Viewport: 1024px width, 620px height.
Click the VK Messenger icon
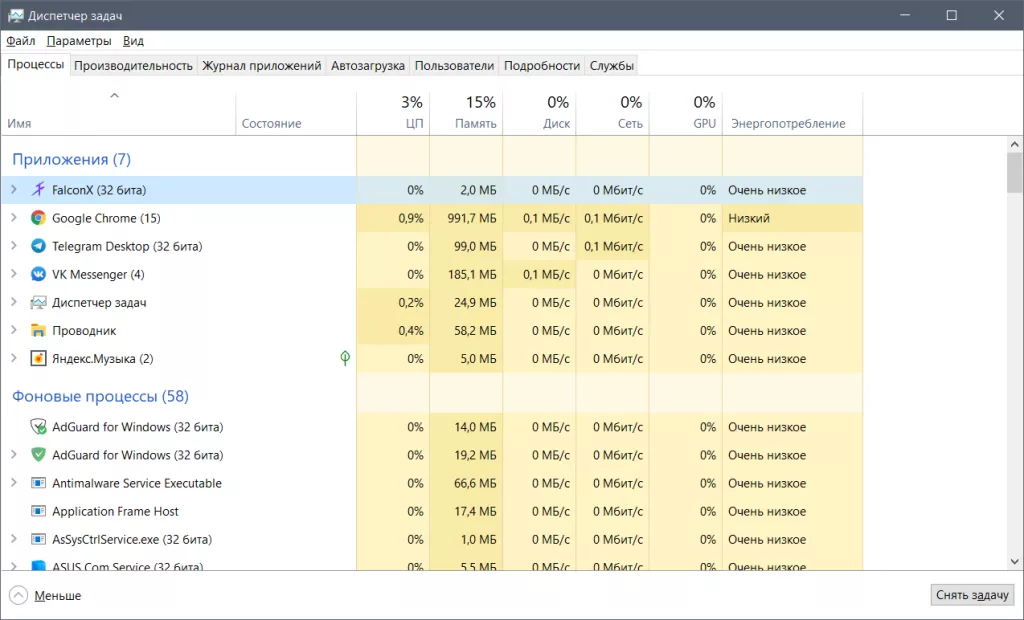pyautogui.click(x=38, y=274)
